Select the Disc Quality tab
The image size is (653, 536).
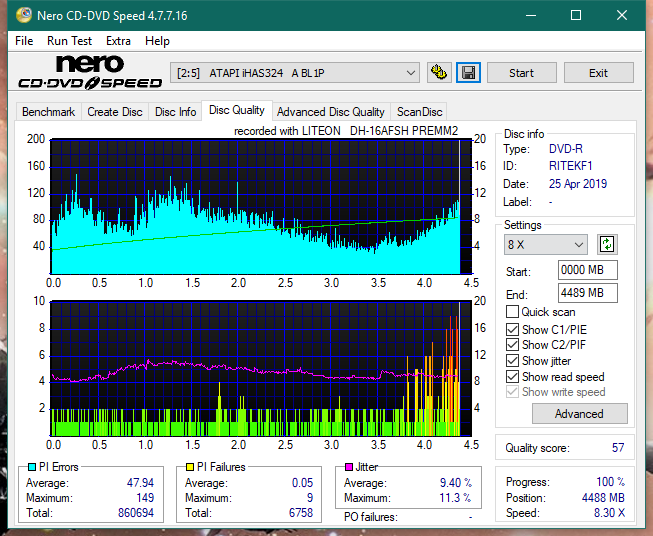(x=237, y=110)
